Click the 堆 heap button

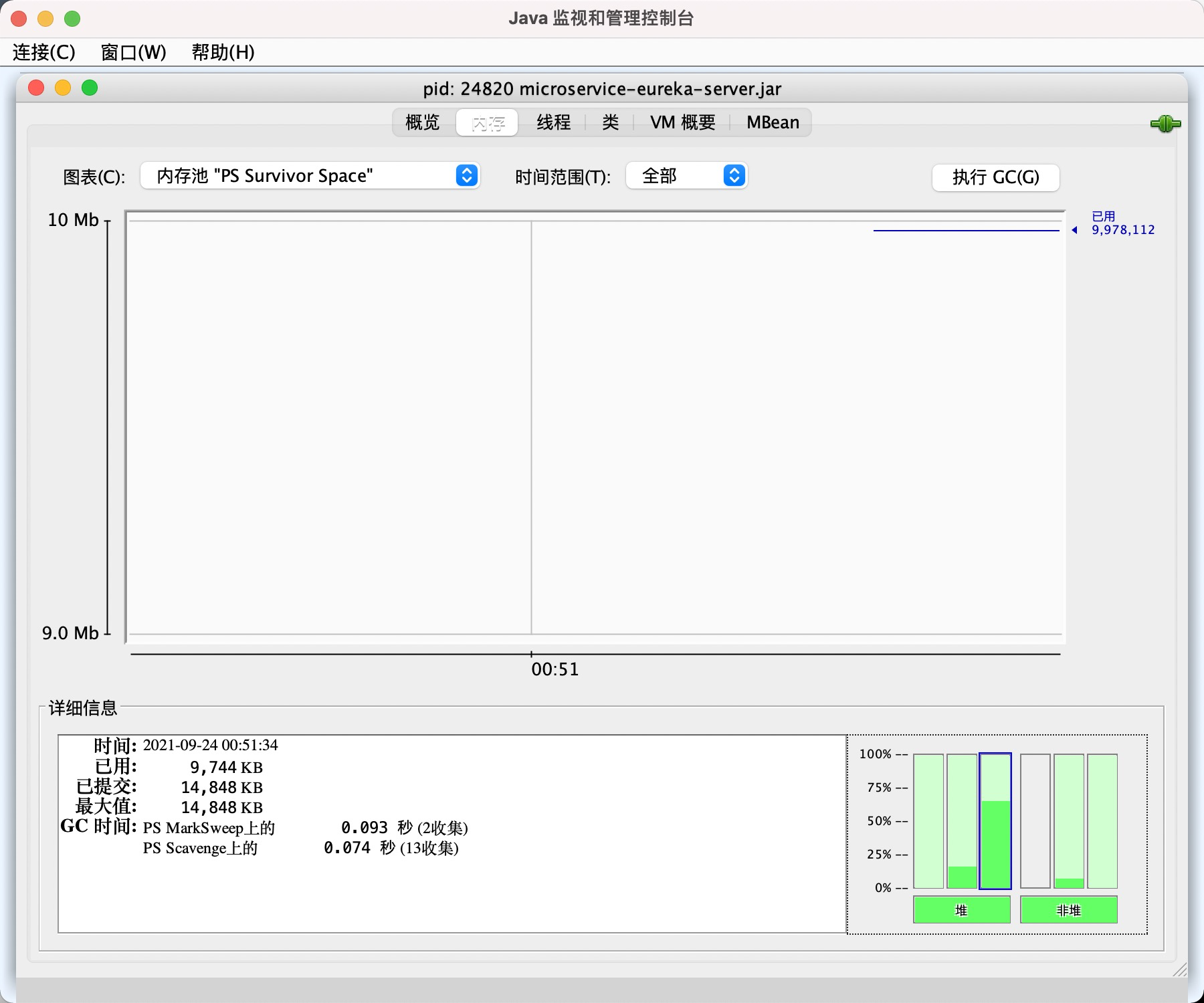(962, 910)
